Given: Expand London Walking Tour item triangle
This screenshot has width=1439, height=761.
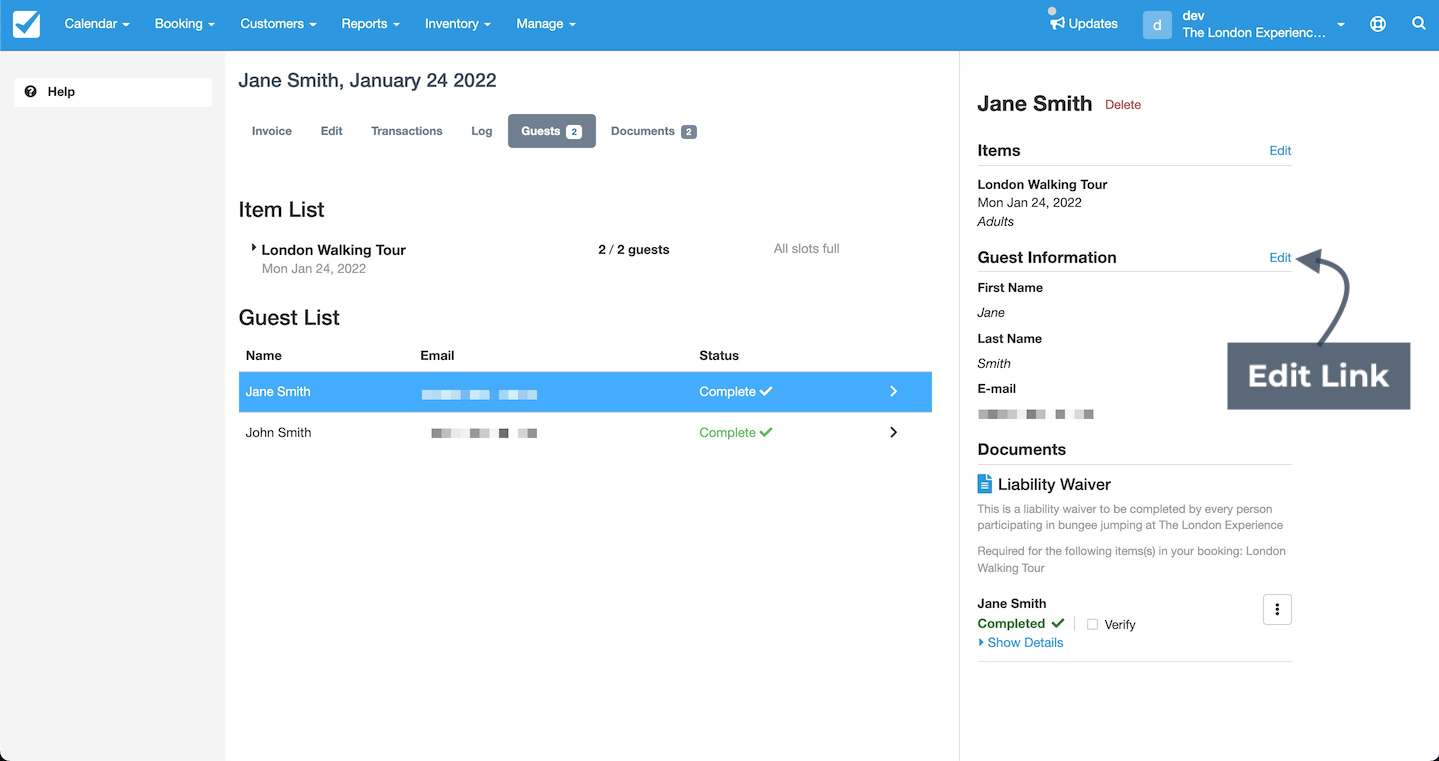Looking at the screenshot, I should tap(254, 247).
